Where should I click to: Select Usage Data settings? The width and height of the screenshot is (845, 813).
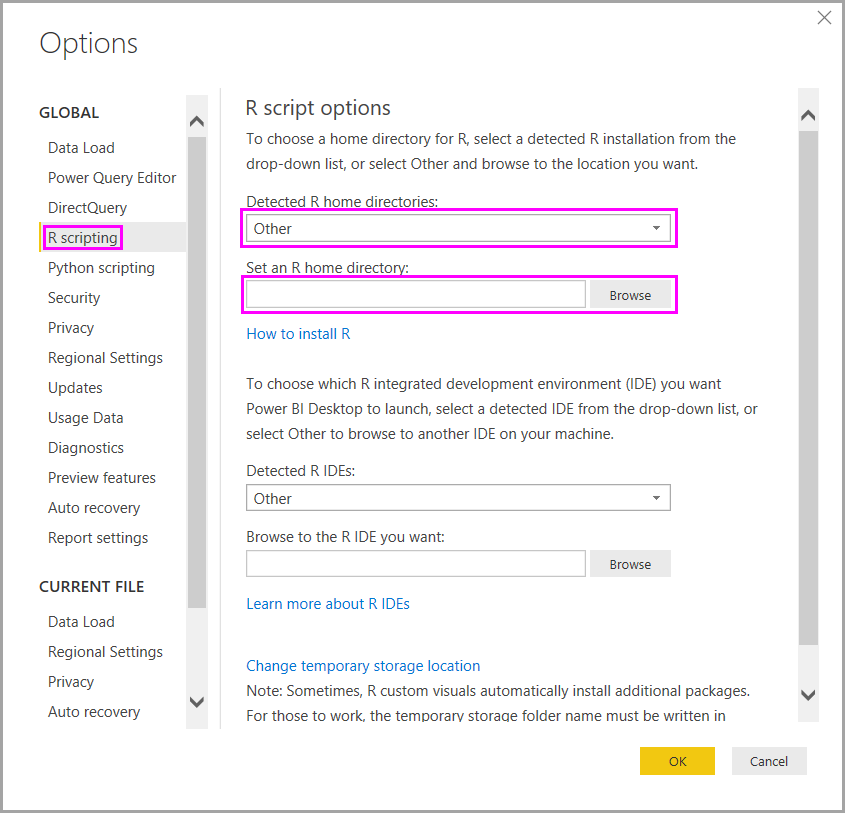(85, 417)
